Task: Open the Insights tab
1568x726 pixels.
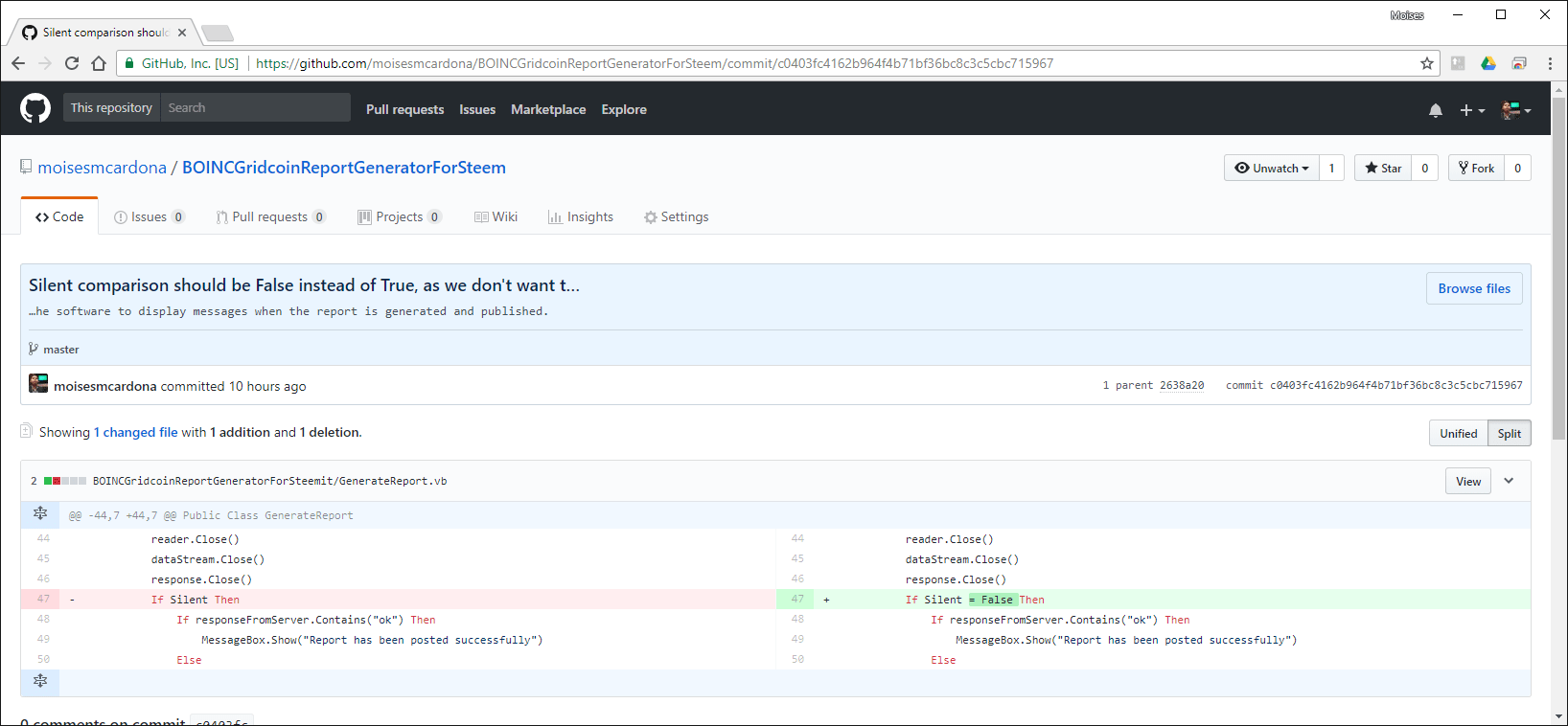Action: tap(580, 217)
